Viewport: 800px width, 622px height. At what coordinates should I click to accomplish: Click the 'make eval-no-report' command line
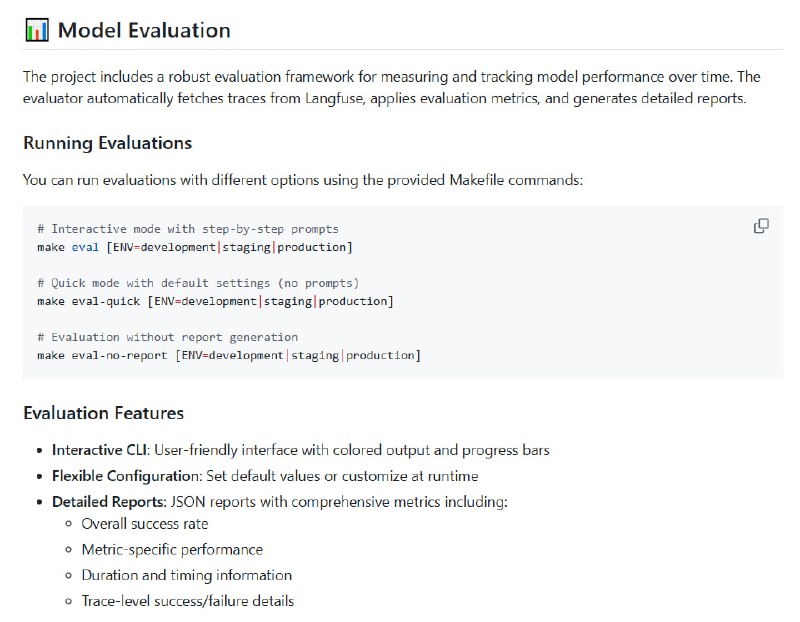(229, 355)
